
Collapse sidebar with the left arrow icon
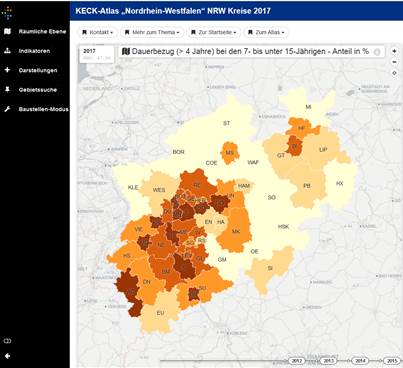(x=7, y=356)
